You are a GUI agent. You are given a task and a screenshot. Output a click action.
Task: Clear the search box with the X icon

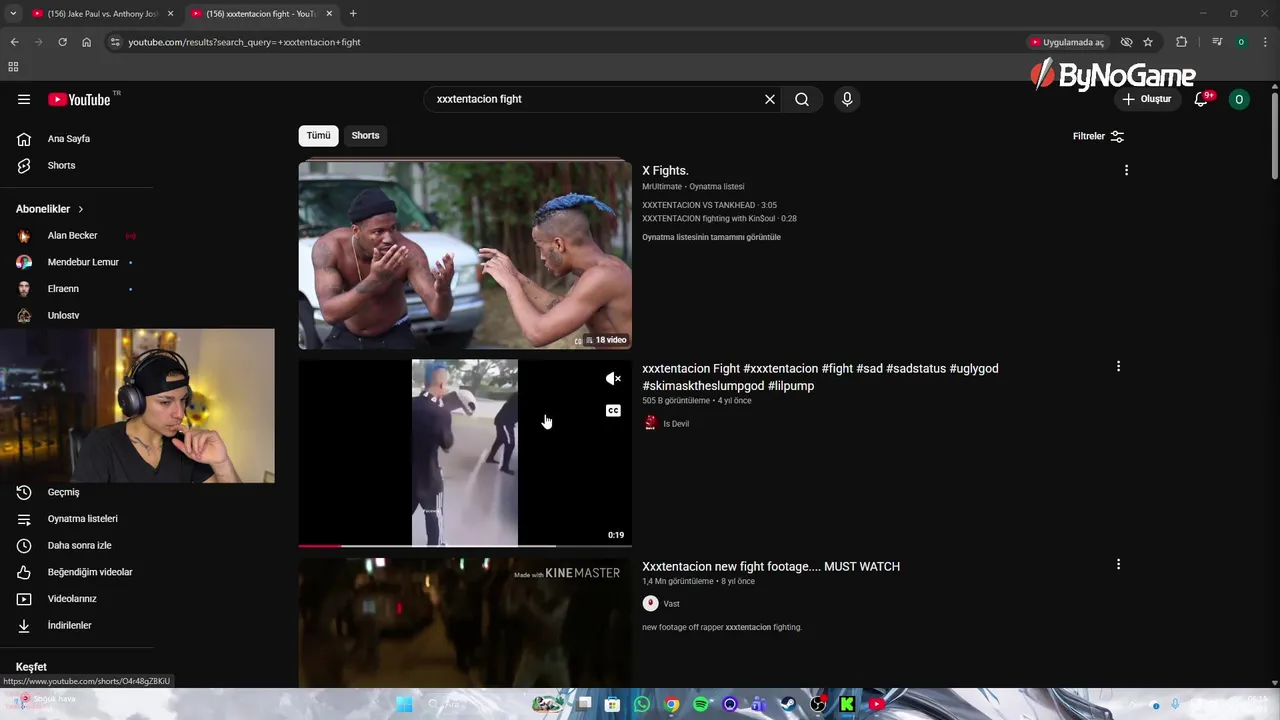(770, 99)
